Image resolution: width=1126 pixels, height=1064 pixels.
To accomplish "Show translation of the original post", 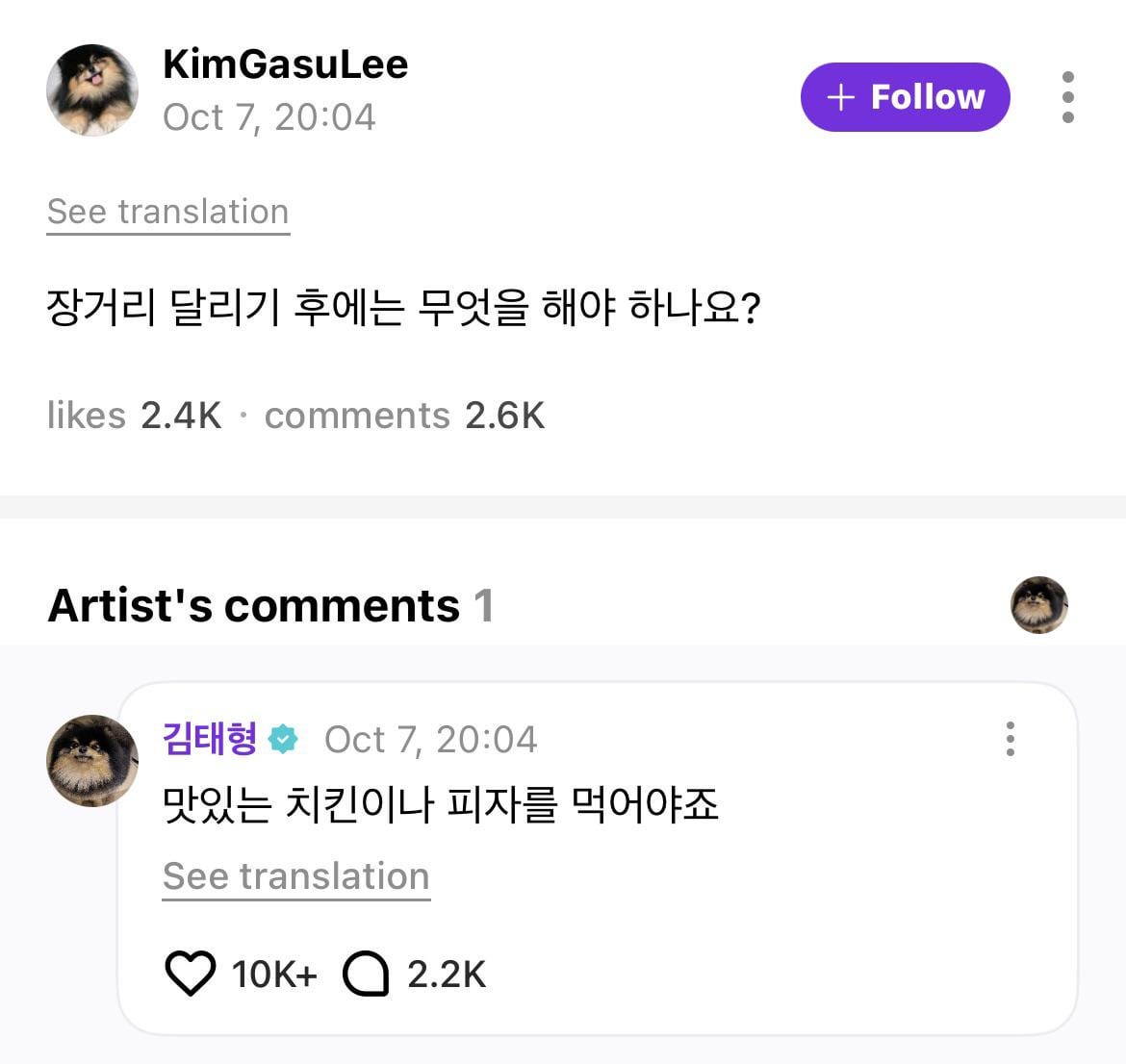I will pyautogui.click(x=168, y=212).
